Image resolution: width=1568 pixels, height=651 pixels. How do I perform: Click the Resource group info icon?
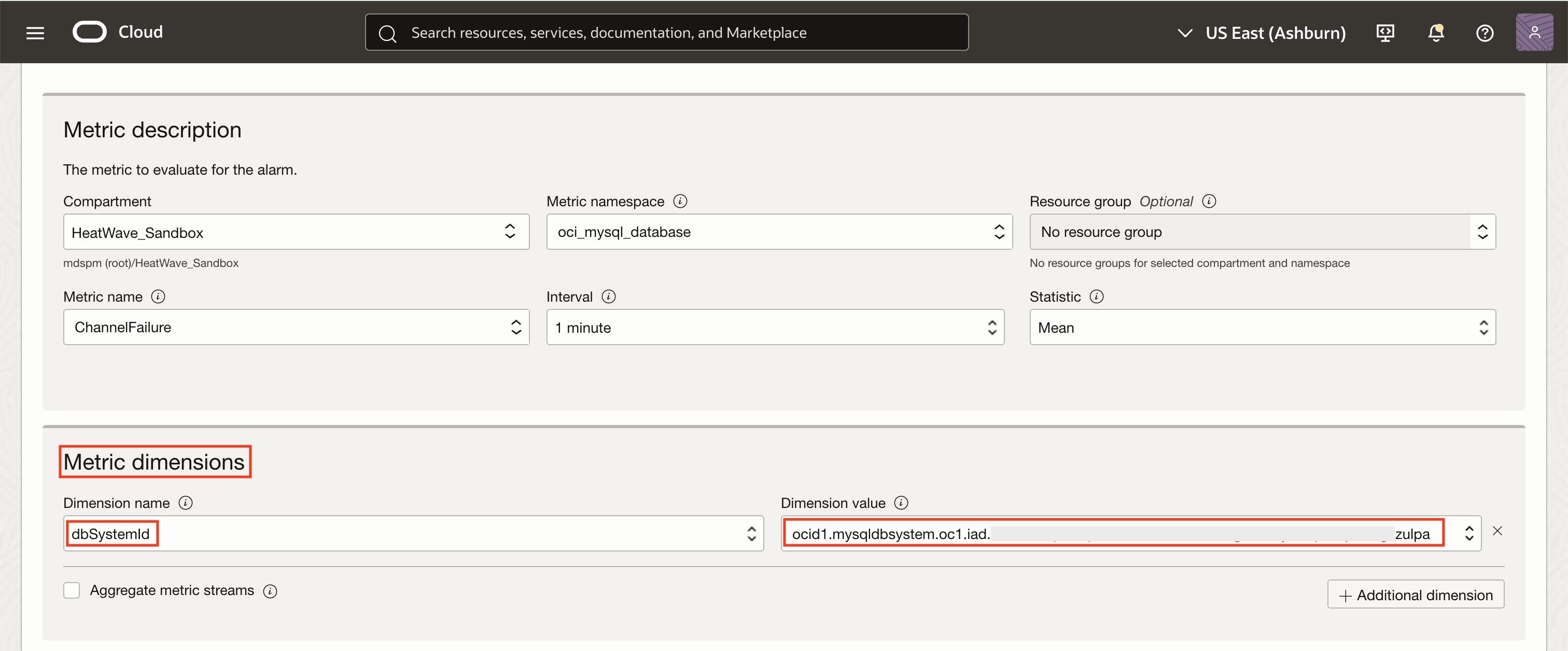[x=1209, y=201]
